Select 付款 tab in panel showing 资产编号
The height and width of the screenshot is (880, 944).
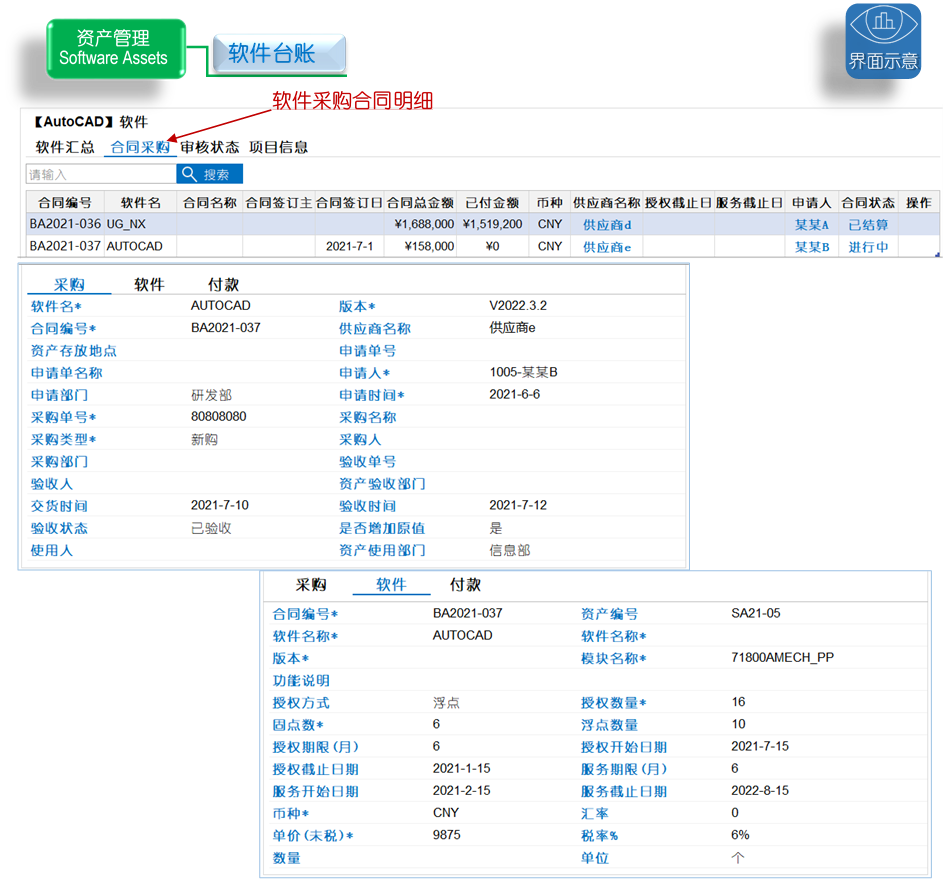[x=465, y=584]
